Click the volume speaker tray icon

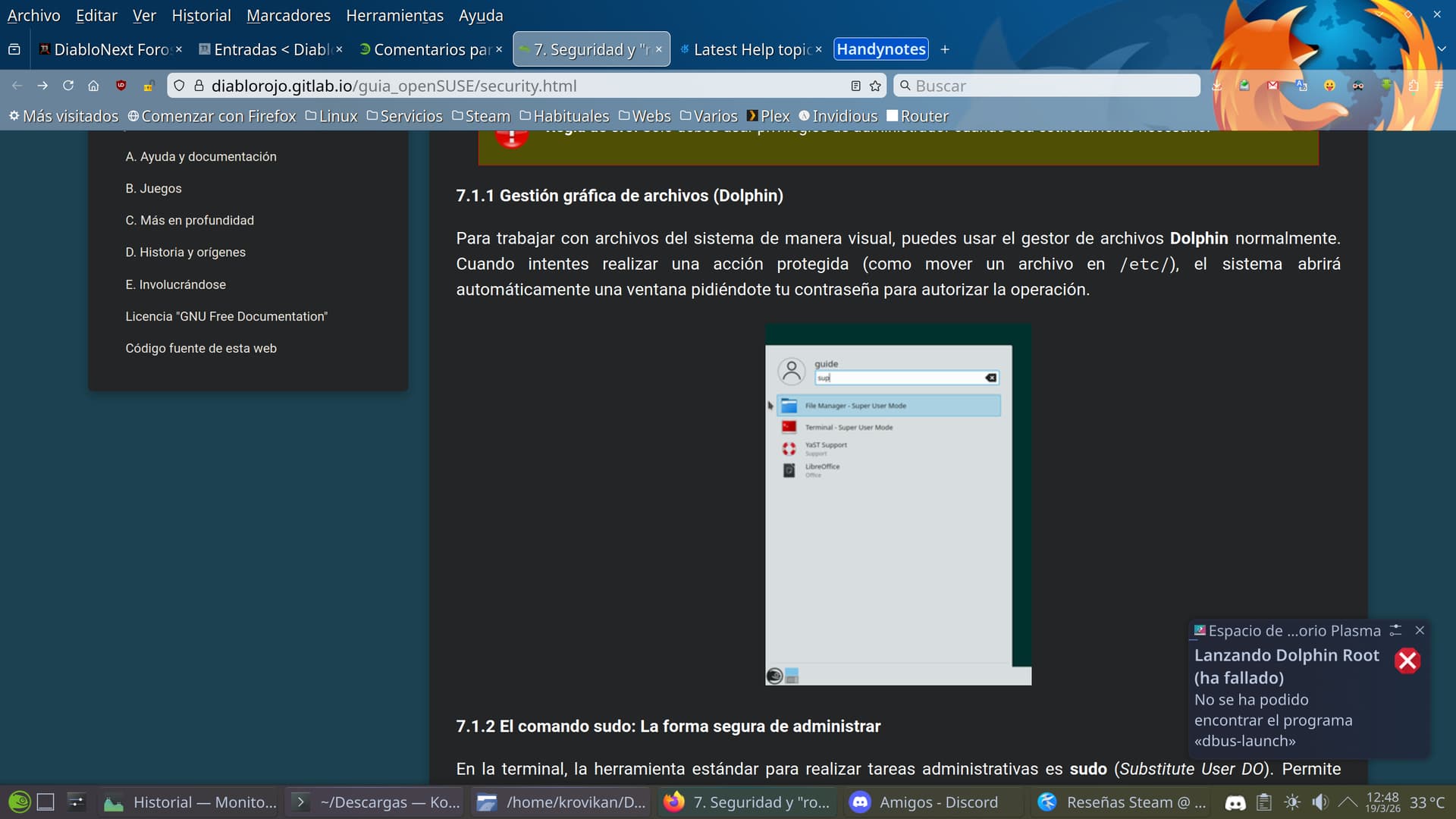1320,802
